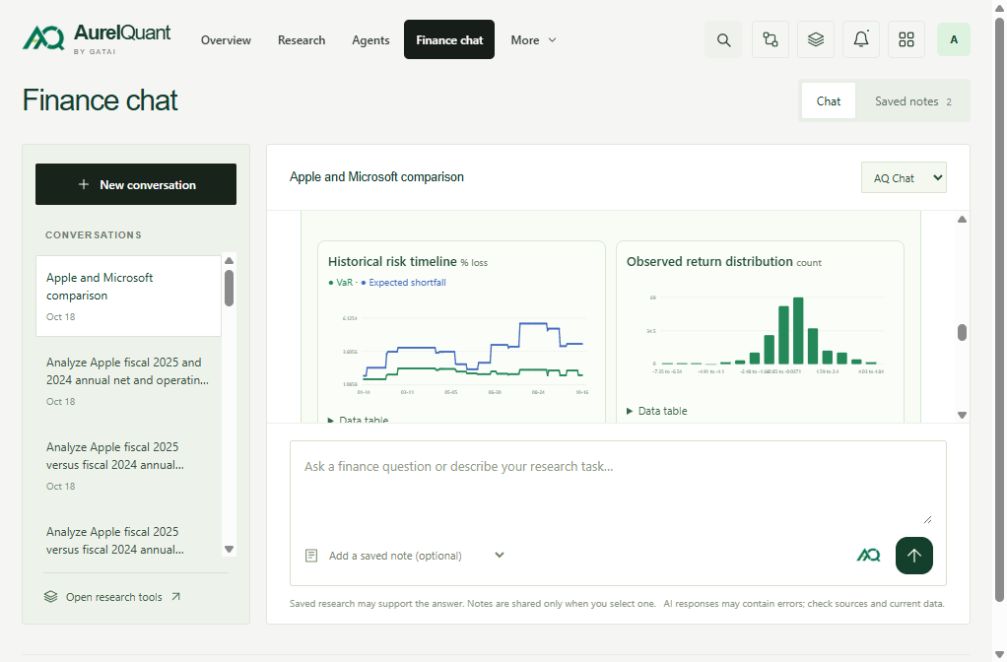Click the external link arrow icon
Viewport: 1007px width, 662px height.
pos(175,597)
